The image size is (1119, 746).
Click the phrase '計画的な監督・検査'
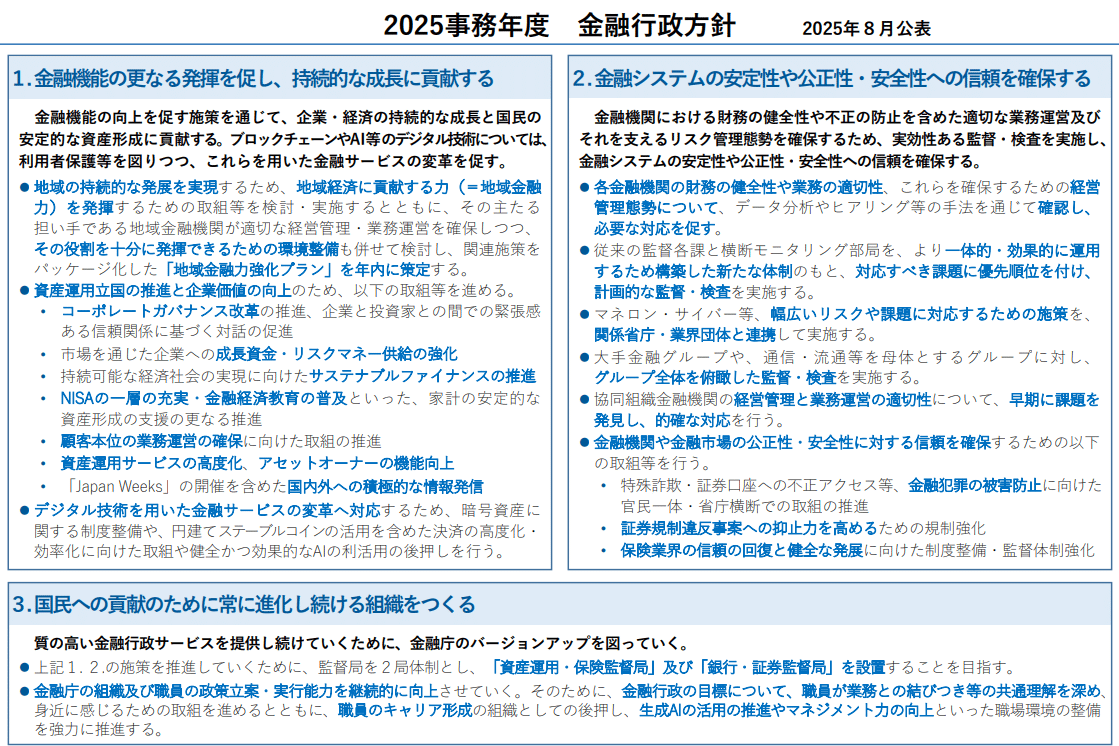coord(662,292)
